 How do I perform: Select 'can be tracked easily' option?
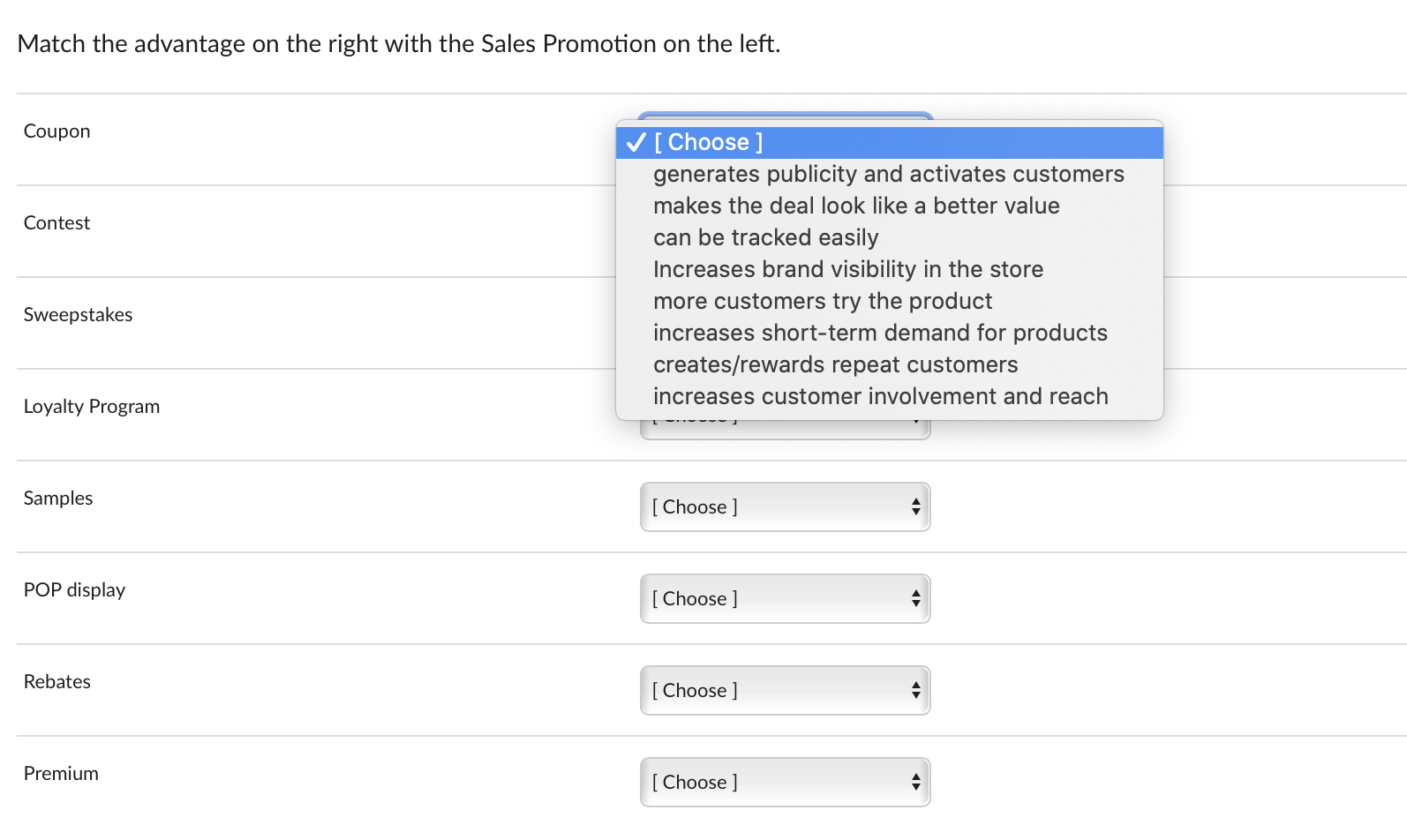tap(765, 237)
